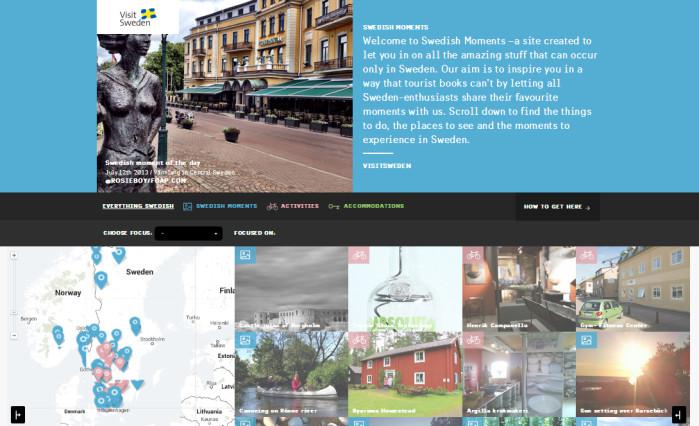Open the green car street thumbnail
The image size is (699, 426).
(633, 289)
